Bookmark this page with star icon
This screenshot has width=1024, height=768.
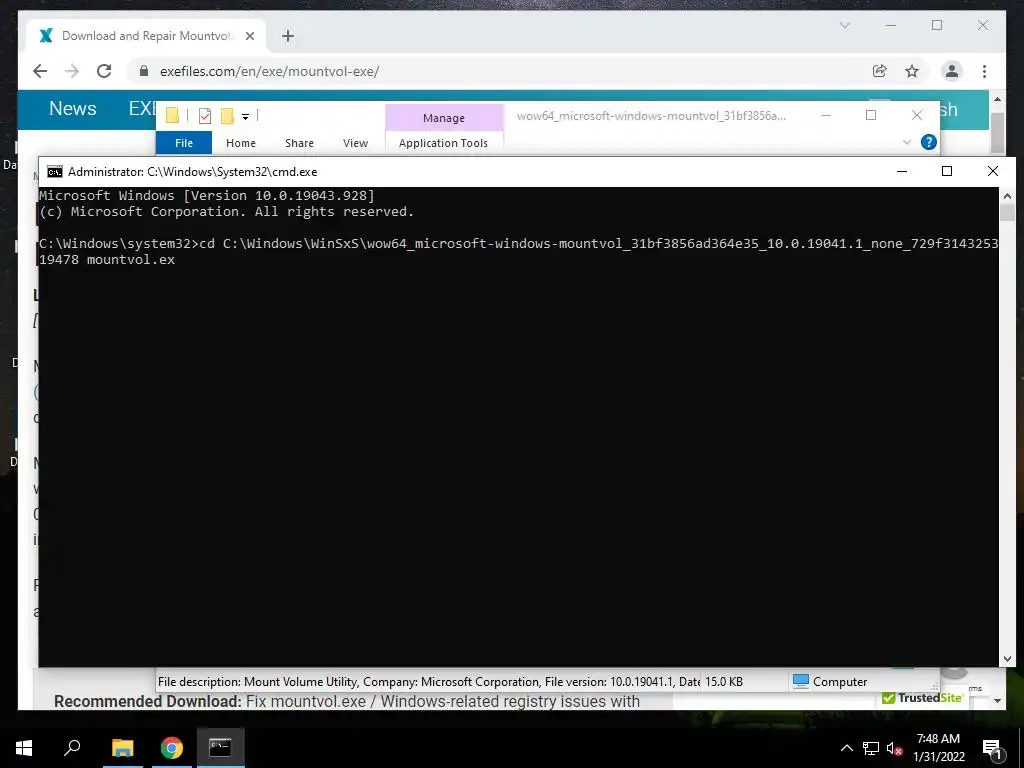(x=912, y=71)
